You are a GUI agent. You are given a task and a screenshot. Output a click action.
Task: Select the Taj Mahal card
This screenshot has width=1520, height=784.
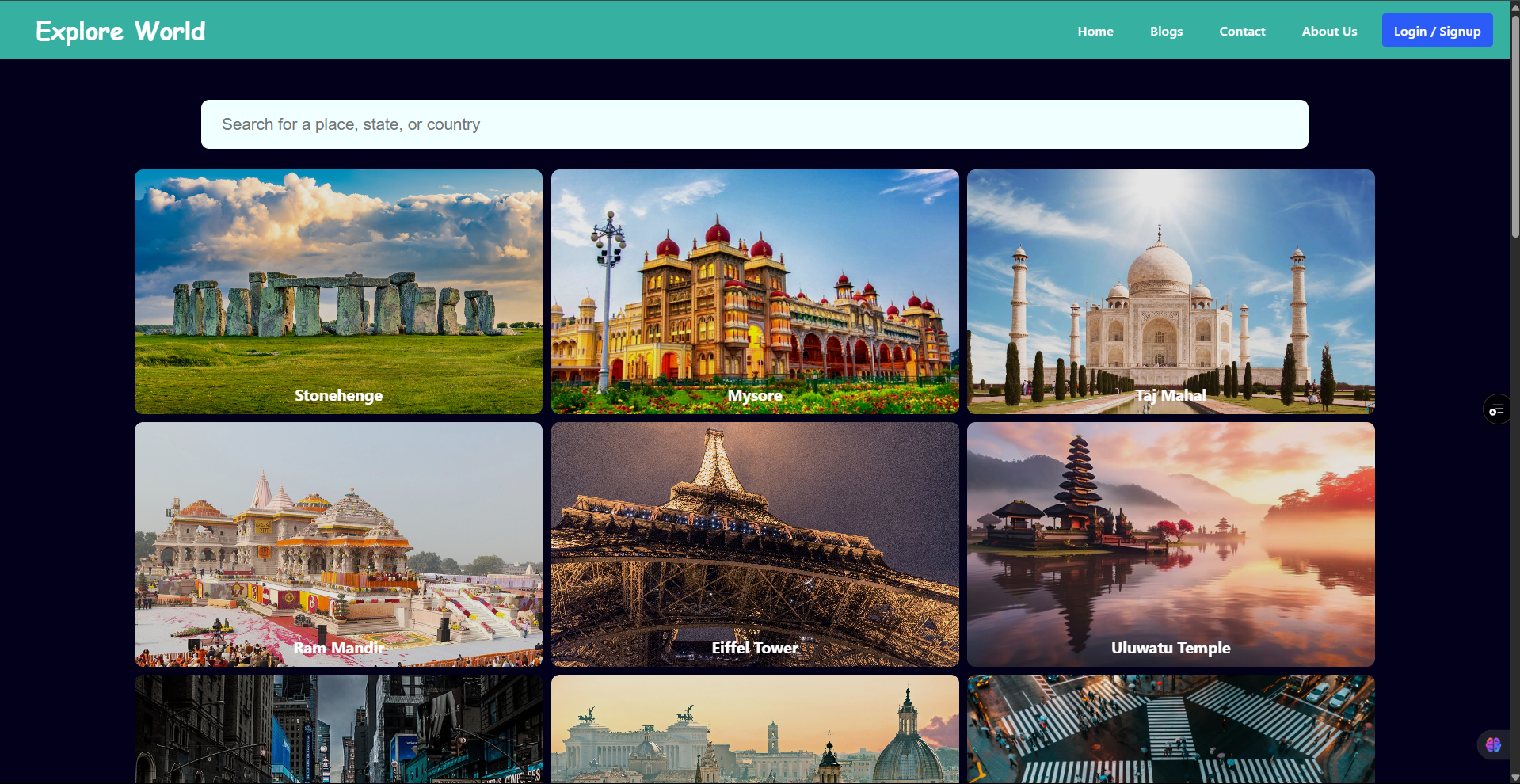[1171, 291]
